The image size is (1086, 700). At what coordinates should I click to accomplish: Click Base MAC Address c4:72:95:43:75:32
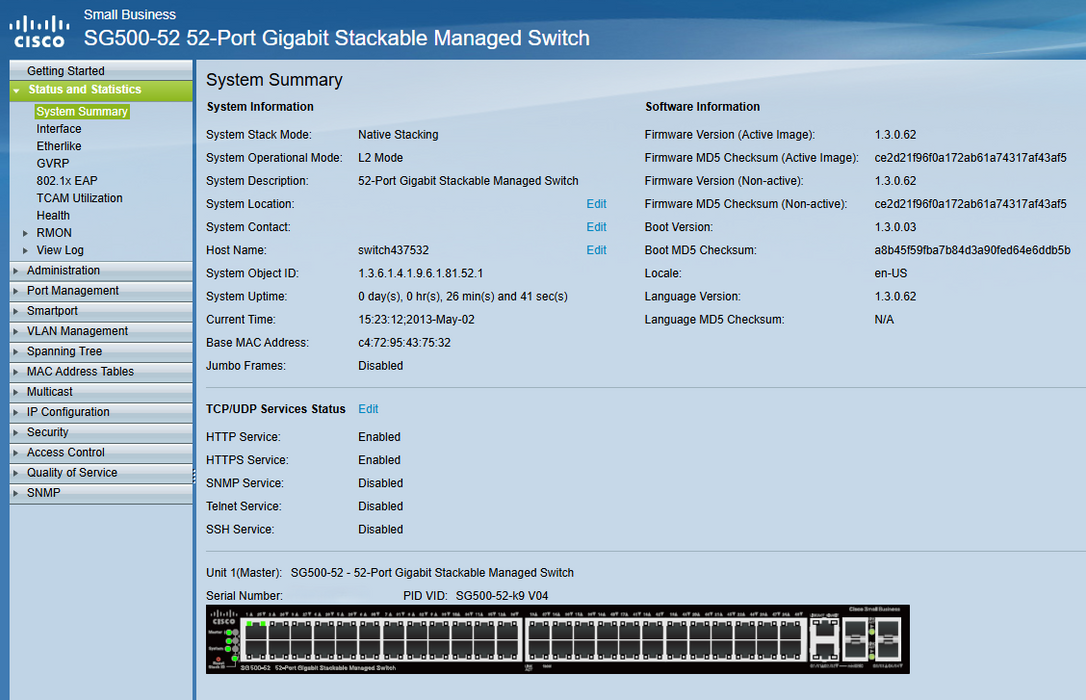click(x=404, y=343)
